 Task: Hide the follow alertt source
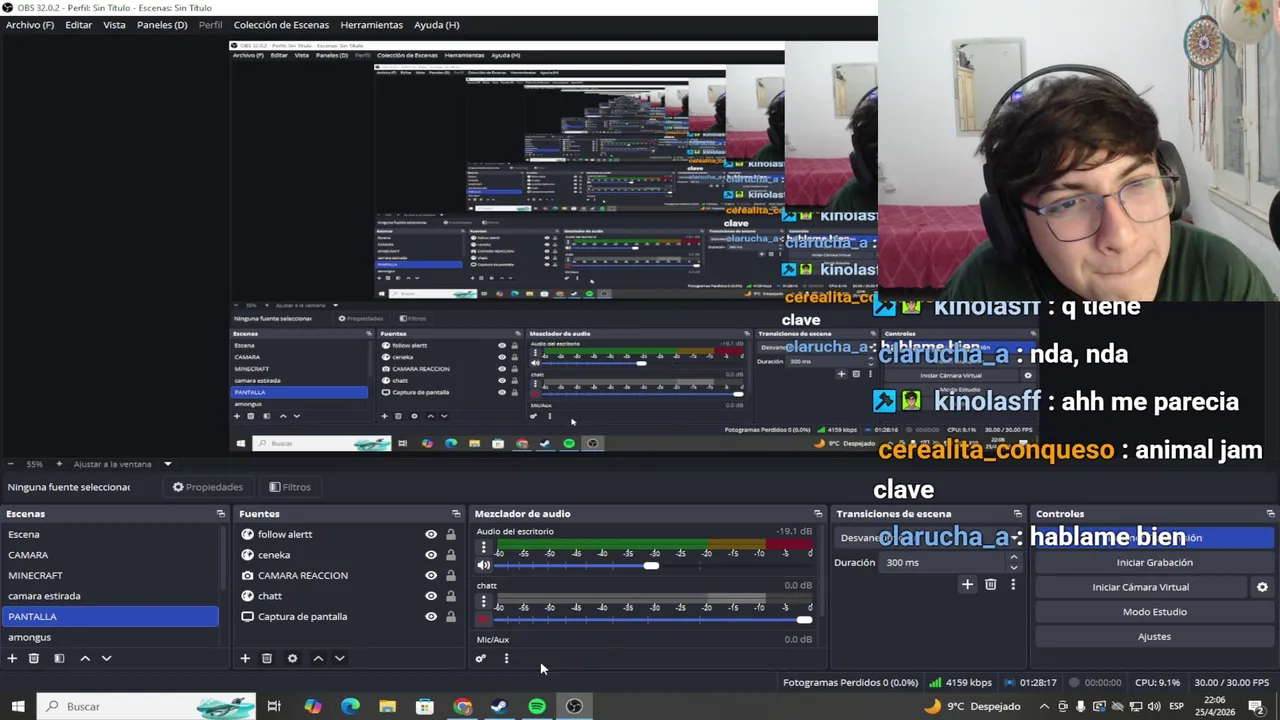431,534
